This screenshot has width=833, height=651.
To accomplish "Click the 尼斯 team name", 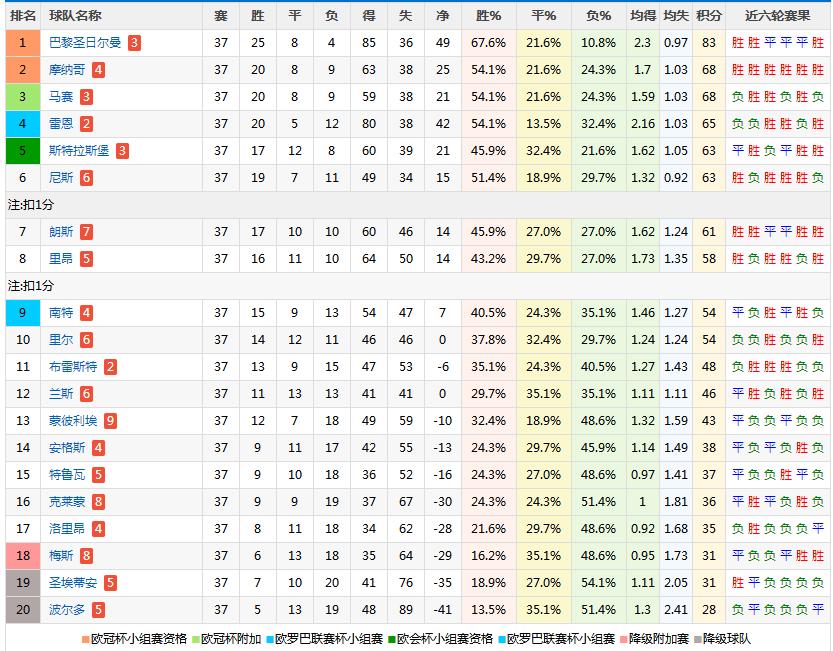I will (60, 178).
